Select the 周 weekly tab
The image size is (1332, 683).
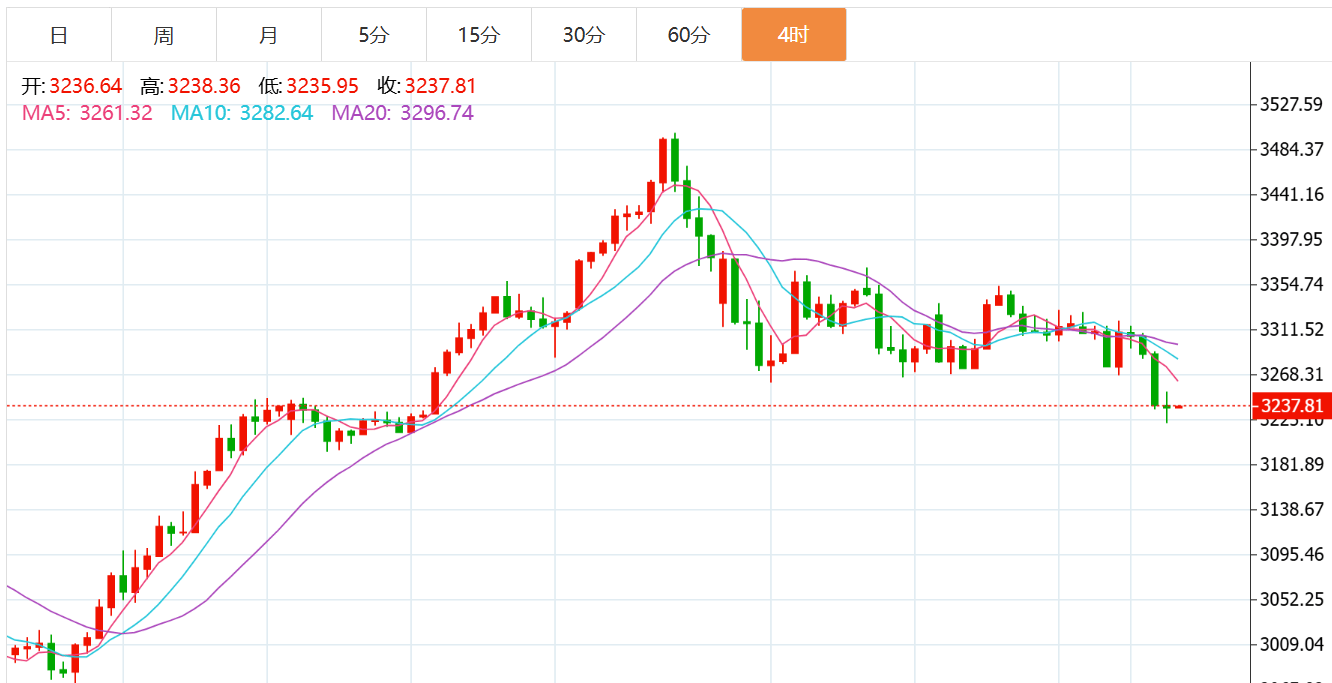pos(164,35)
